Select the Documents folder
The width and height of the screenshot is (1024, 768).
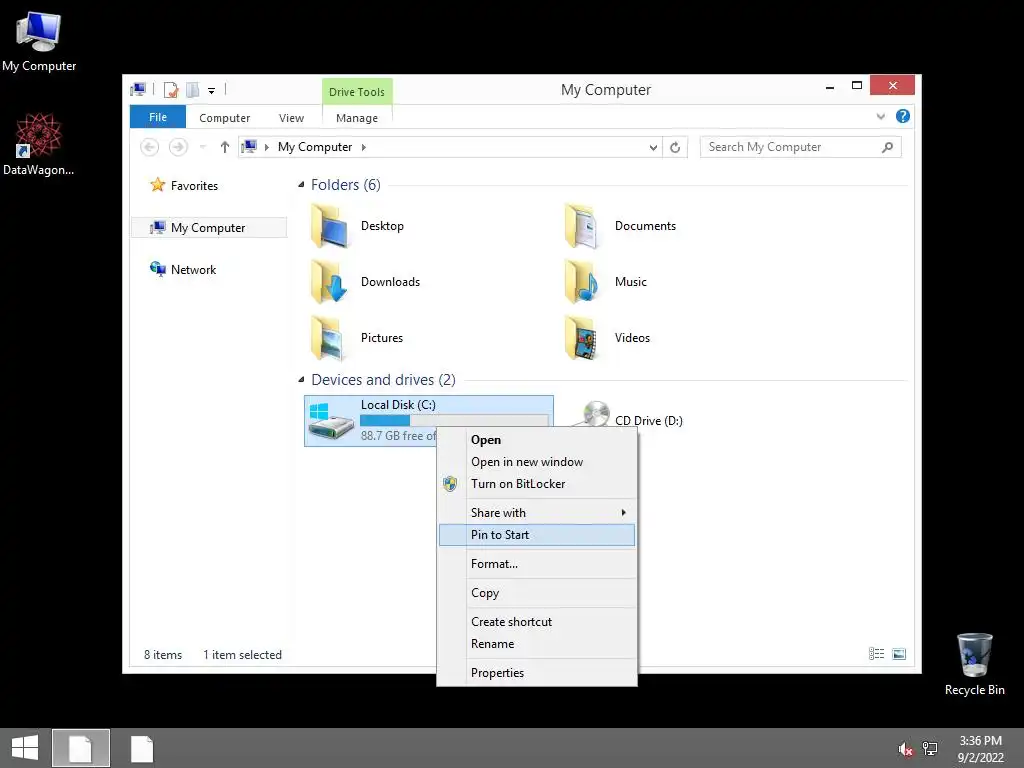click(x=620, y=226)
